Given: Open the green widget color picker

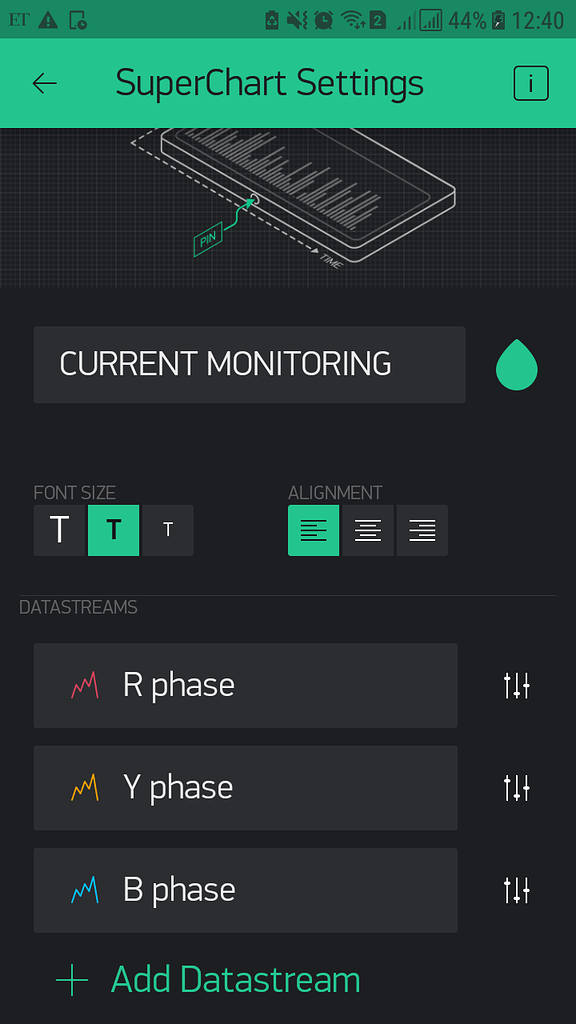Looking at the screenshot, I should tap(517, 365).
